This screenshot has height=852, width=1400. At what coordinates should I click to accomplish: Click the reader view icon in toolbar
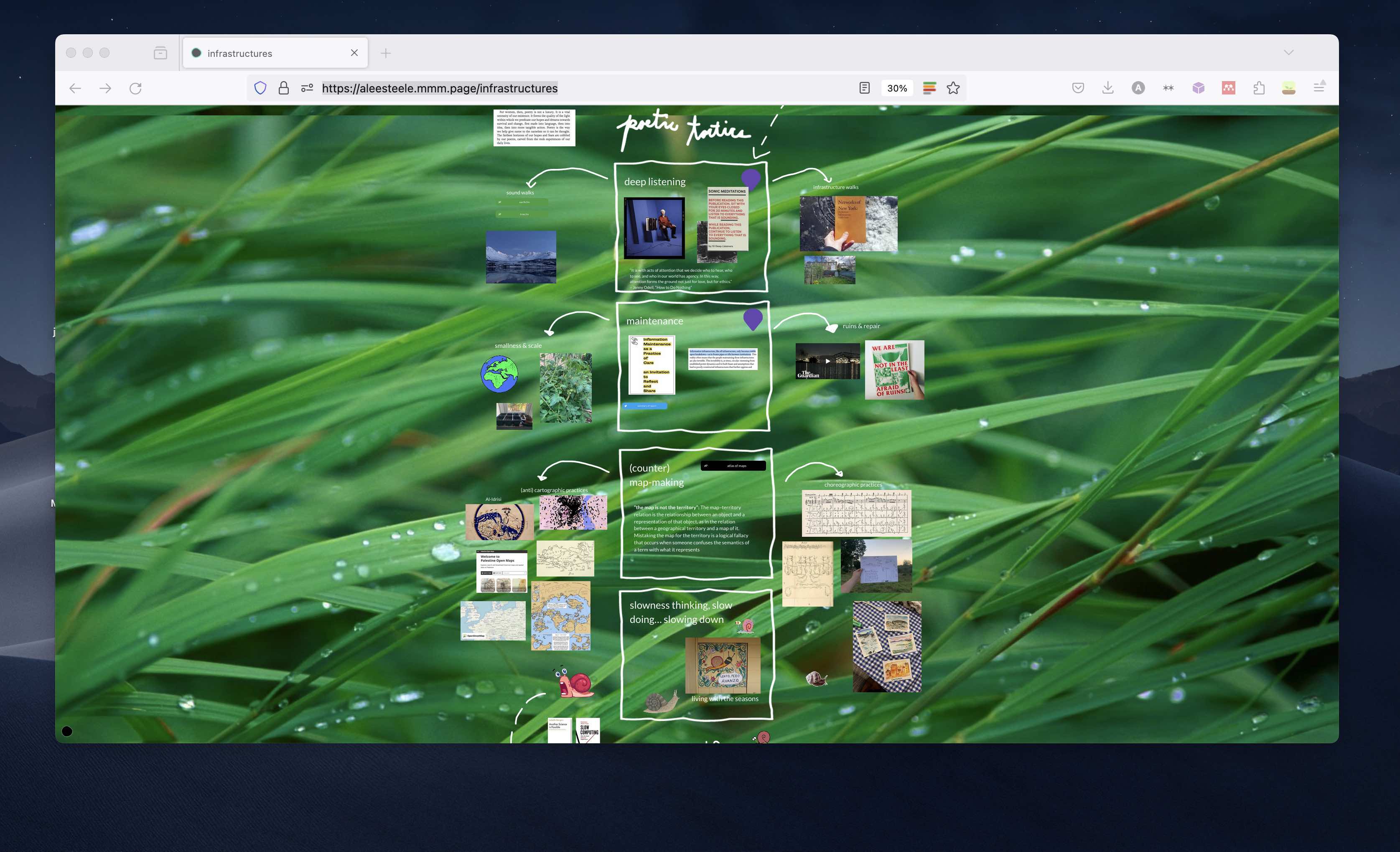pos(863,88)
